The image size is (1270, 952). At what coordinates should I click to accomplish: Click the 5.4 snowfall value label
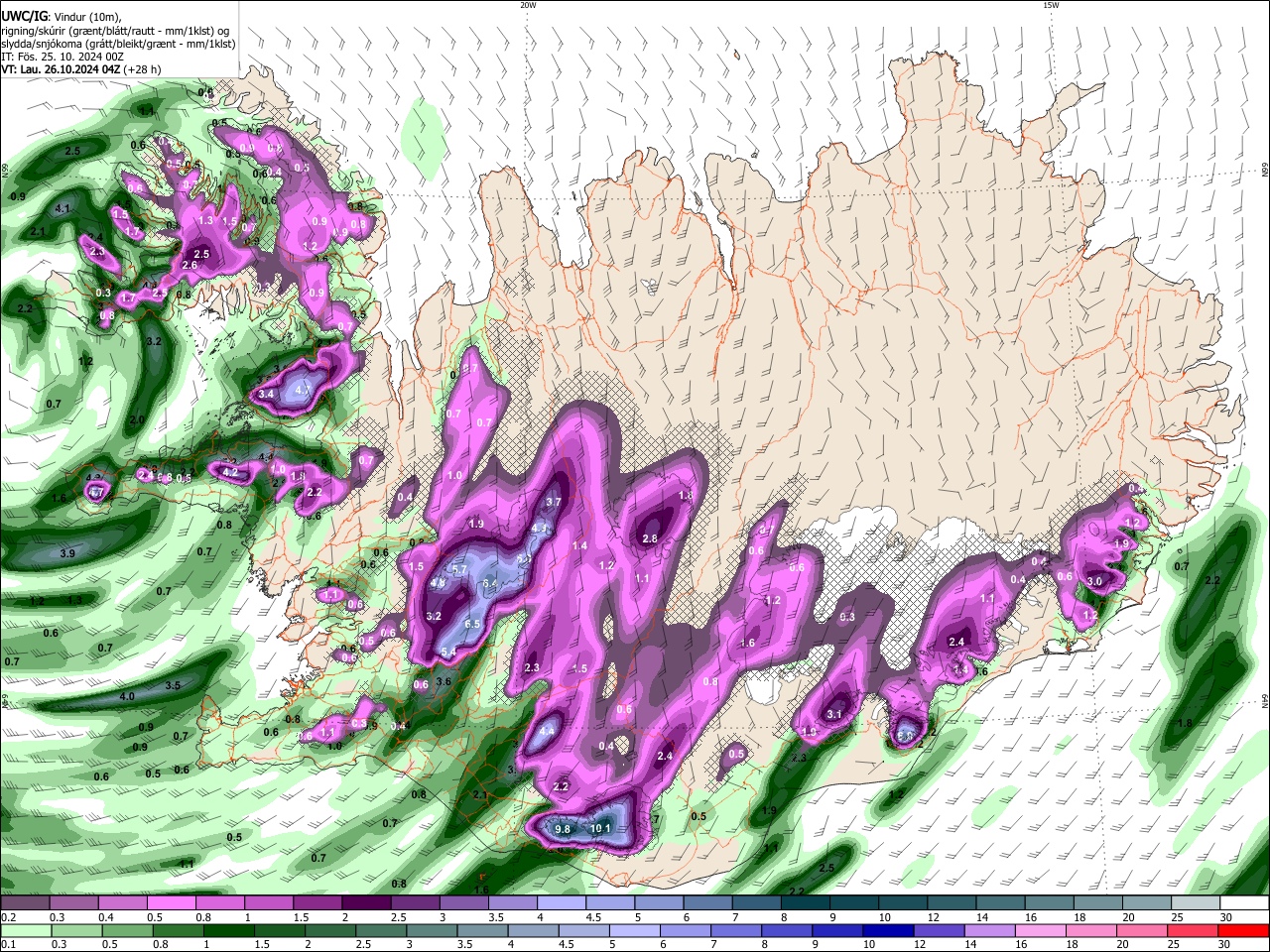tap(447, 652)
